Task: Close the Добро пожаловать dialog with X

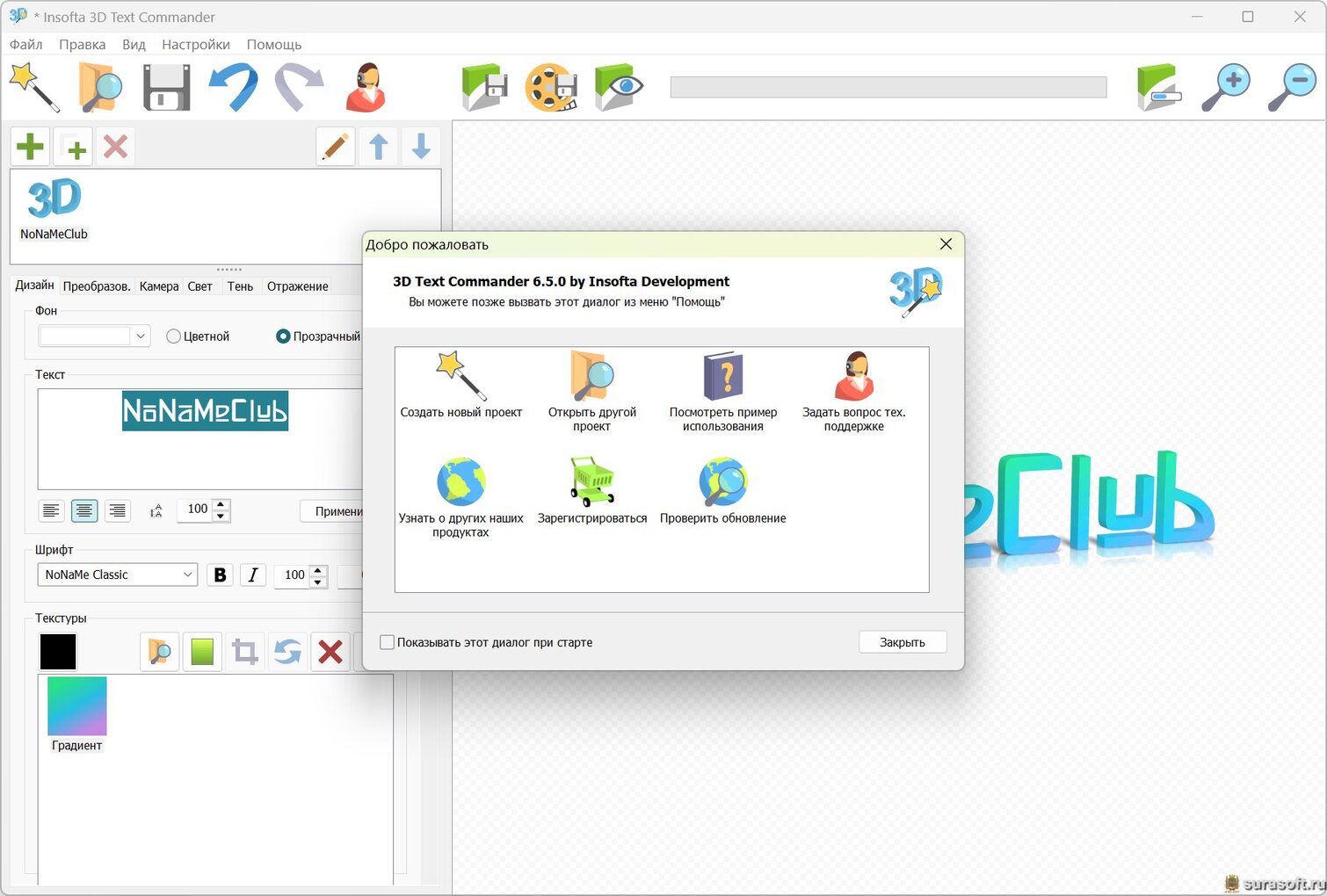Action: [x=946, y=244]
